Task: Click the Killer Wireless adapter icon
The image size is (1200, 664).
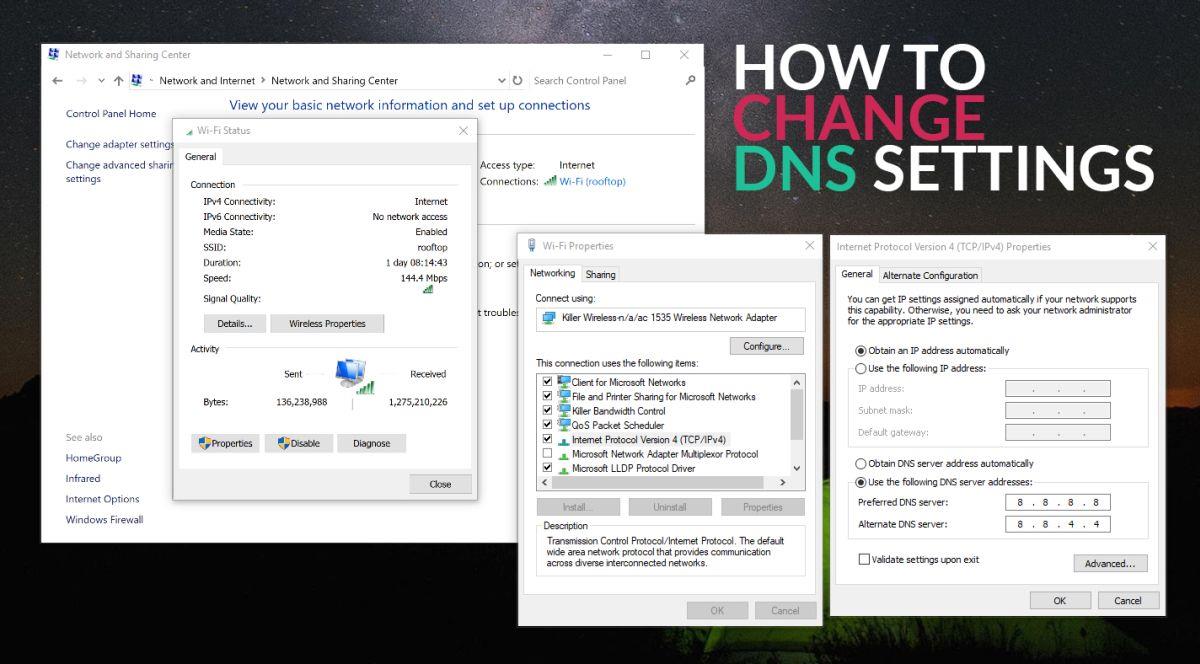Action: coord(548,318)
